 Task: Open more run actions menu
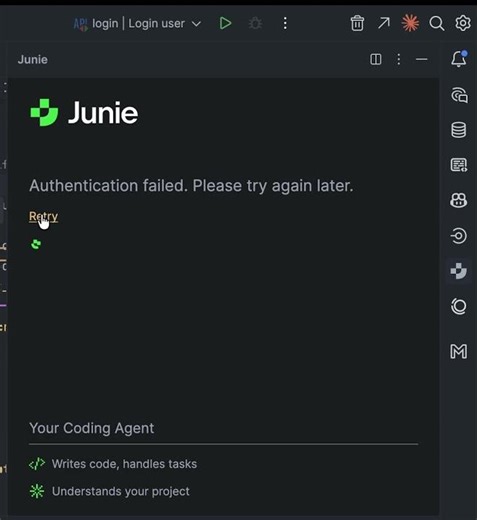(285, 23)
